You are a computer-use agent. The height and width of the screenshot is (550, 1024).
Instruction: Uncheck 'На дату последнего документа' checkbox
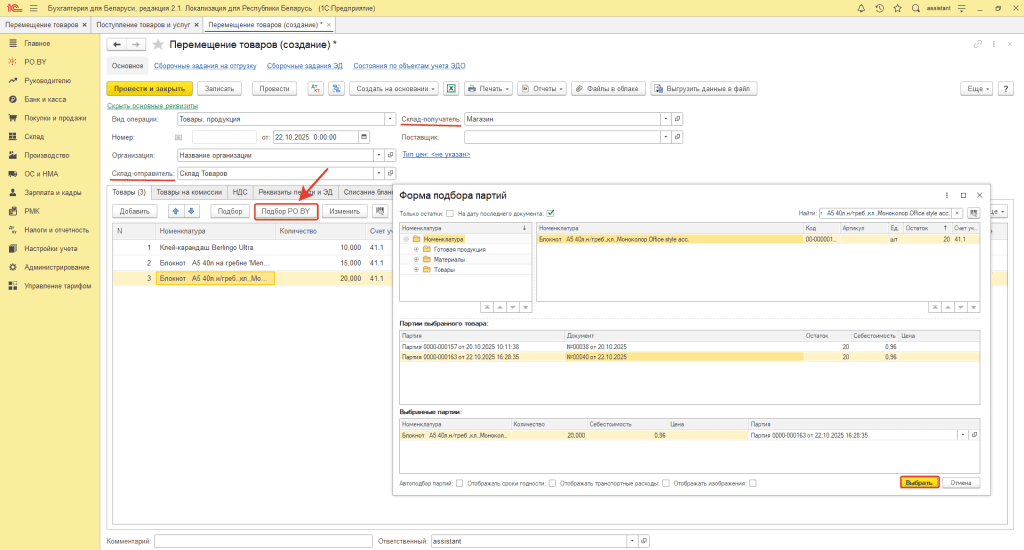click(x=551, y=213)
